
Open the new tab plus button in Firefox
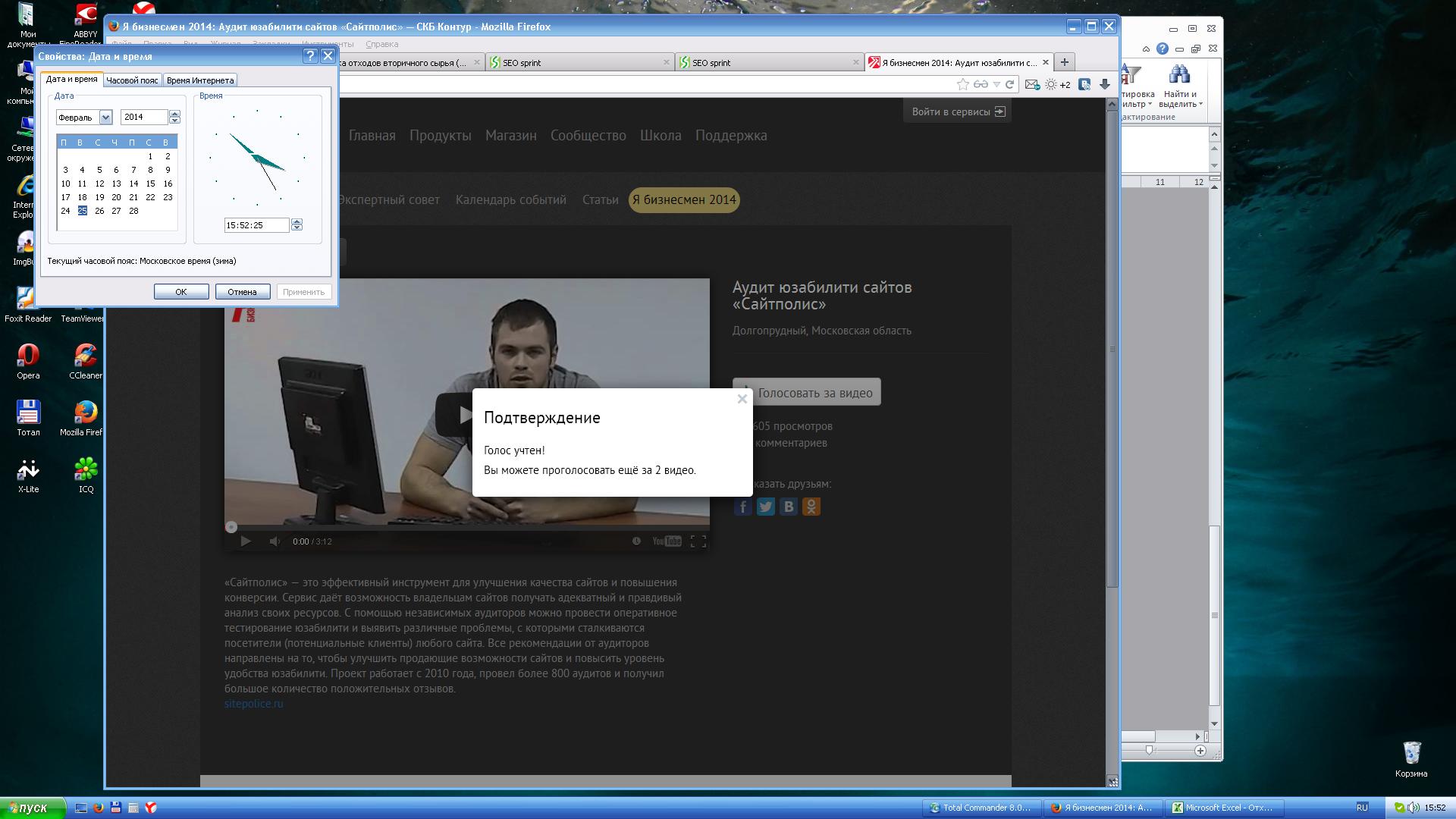(x=1064, y=62)
